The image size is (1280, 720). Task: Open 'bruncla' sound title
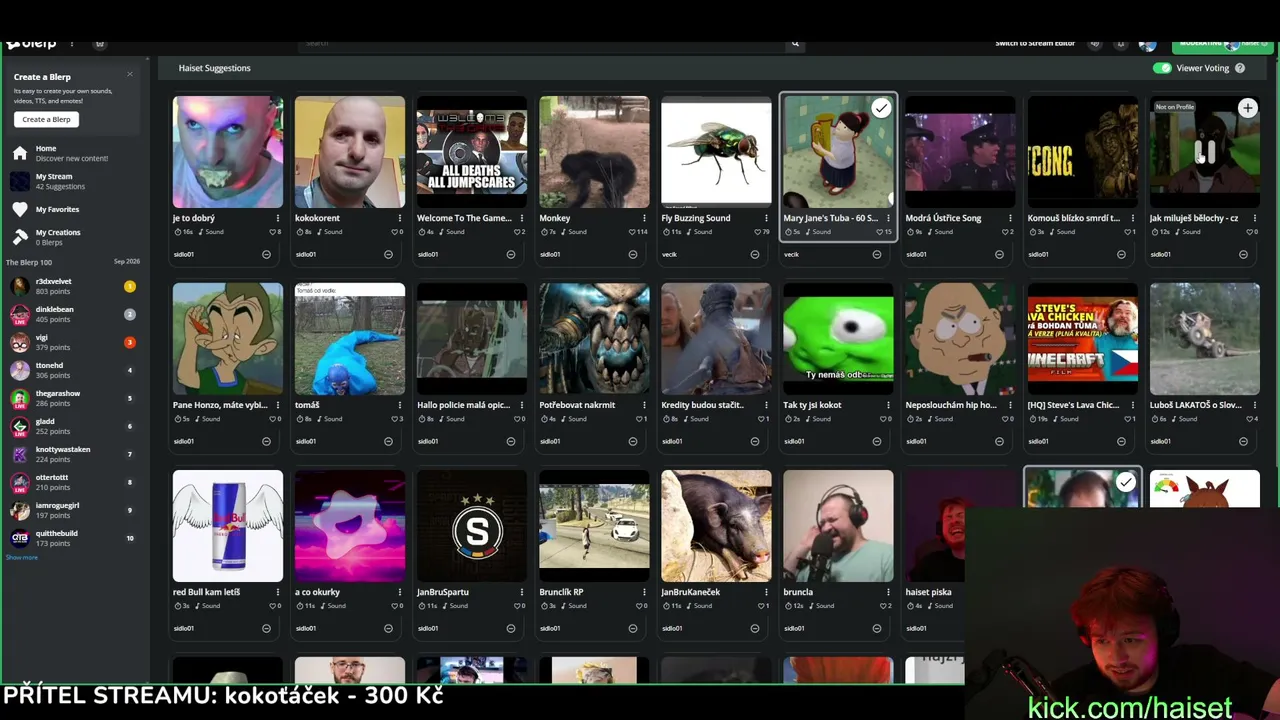(x=798, y=592)
